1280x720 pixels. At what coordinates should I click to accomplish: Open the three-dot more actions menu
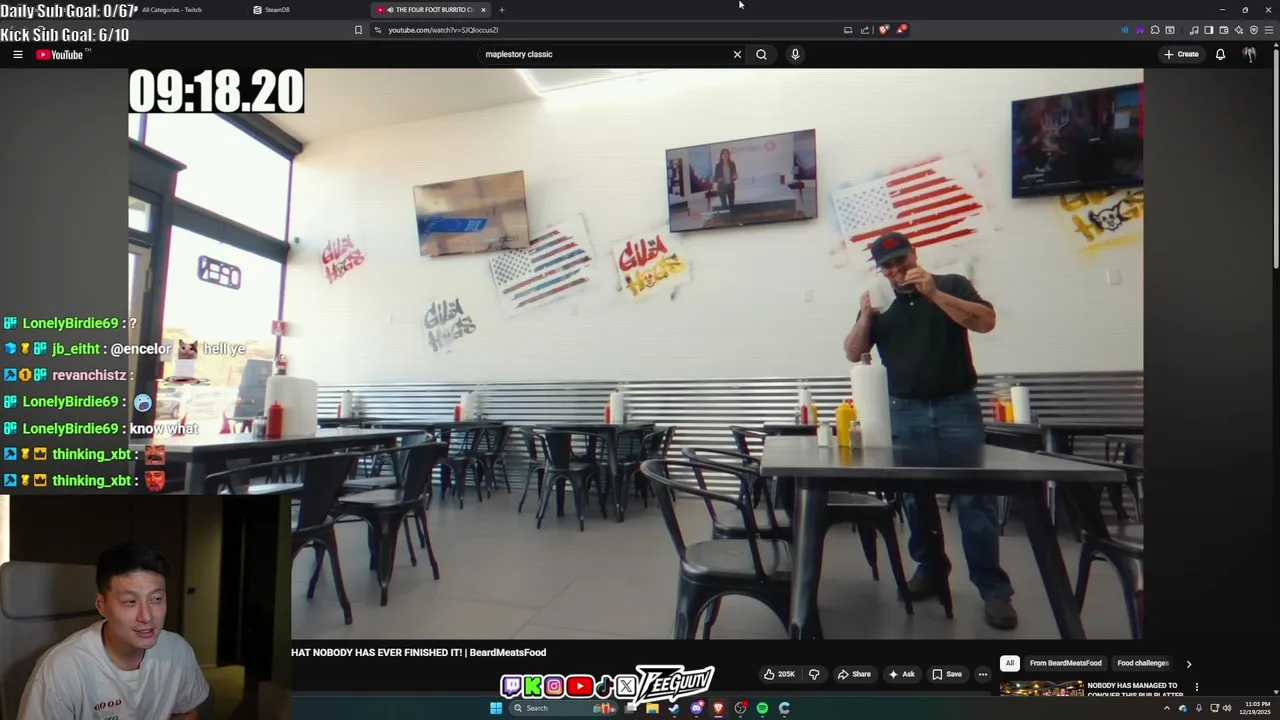982,674
